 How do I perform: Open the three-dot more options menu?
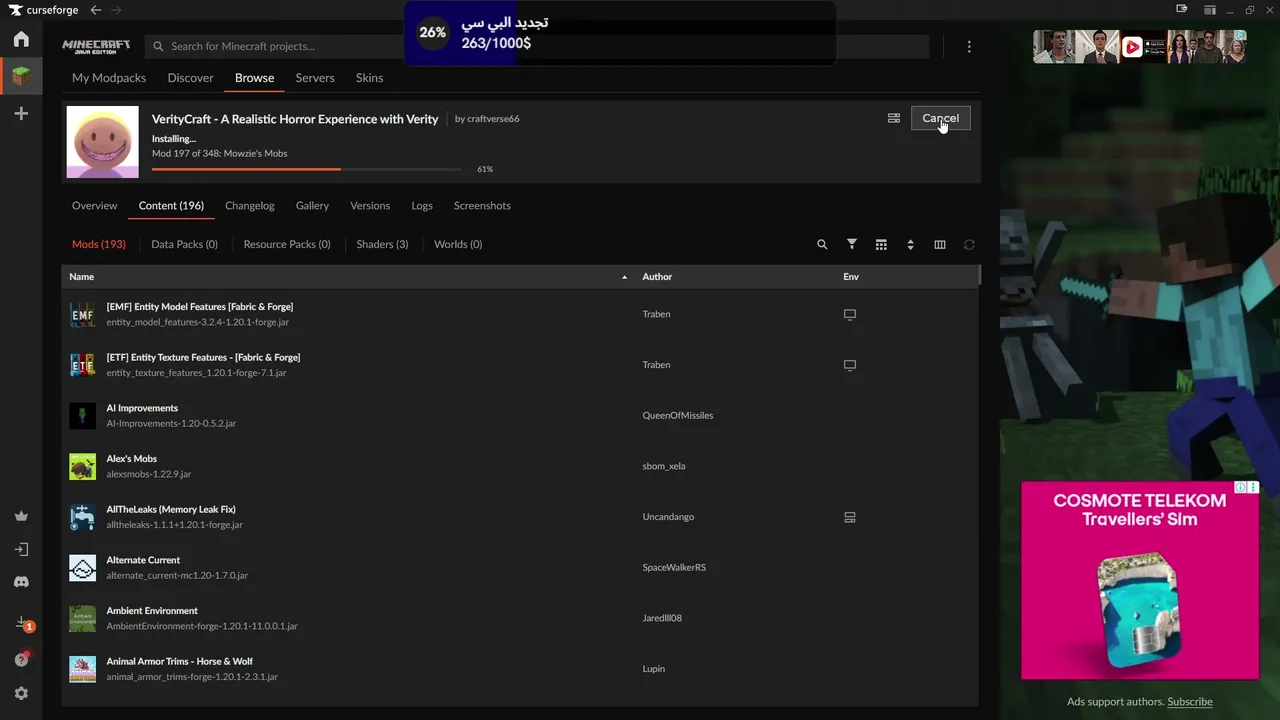pos(969,46)
